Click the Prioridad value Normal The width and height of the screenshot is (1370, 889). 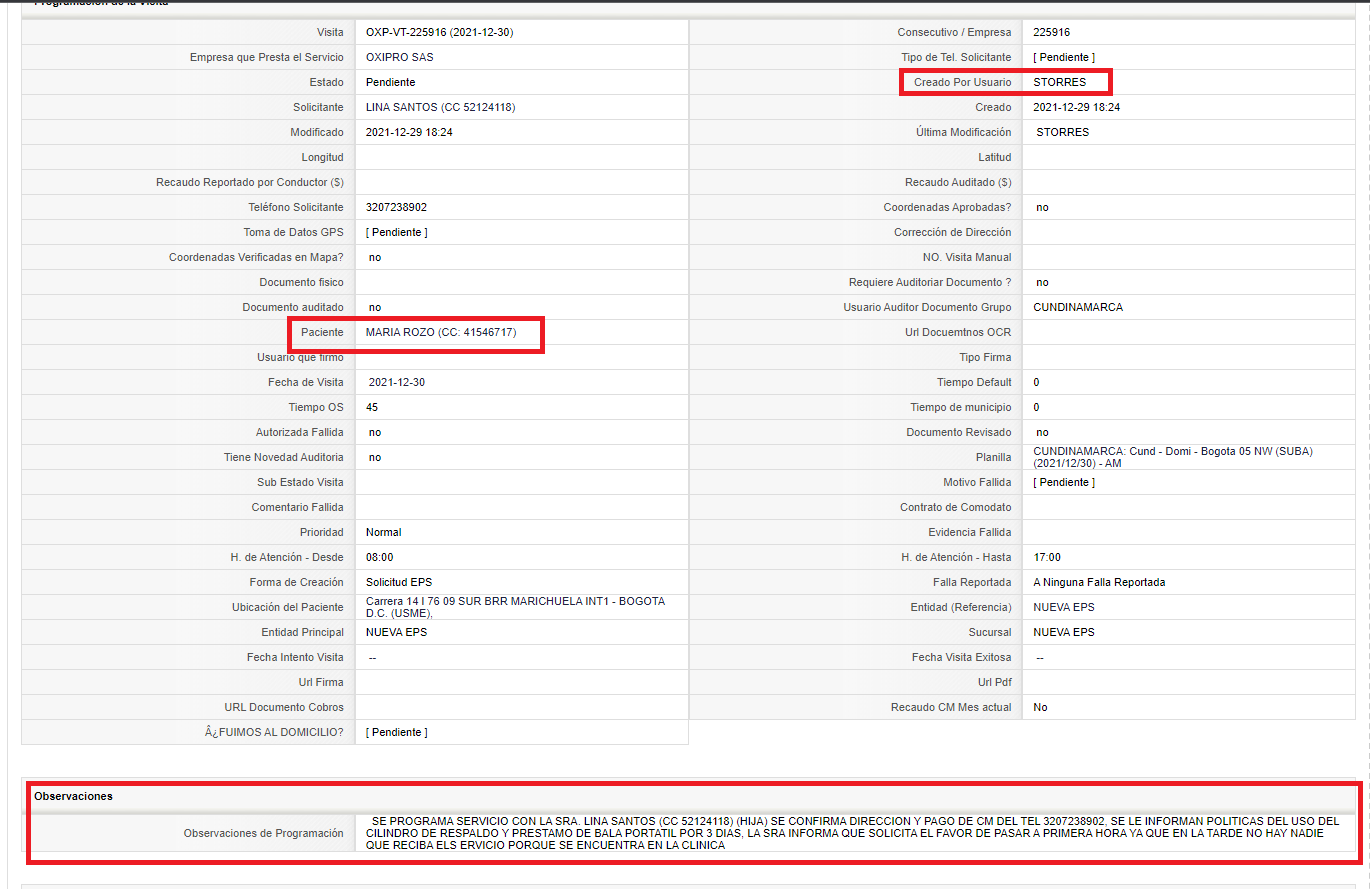(384, 532)
